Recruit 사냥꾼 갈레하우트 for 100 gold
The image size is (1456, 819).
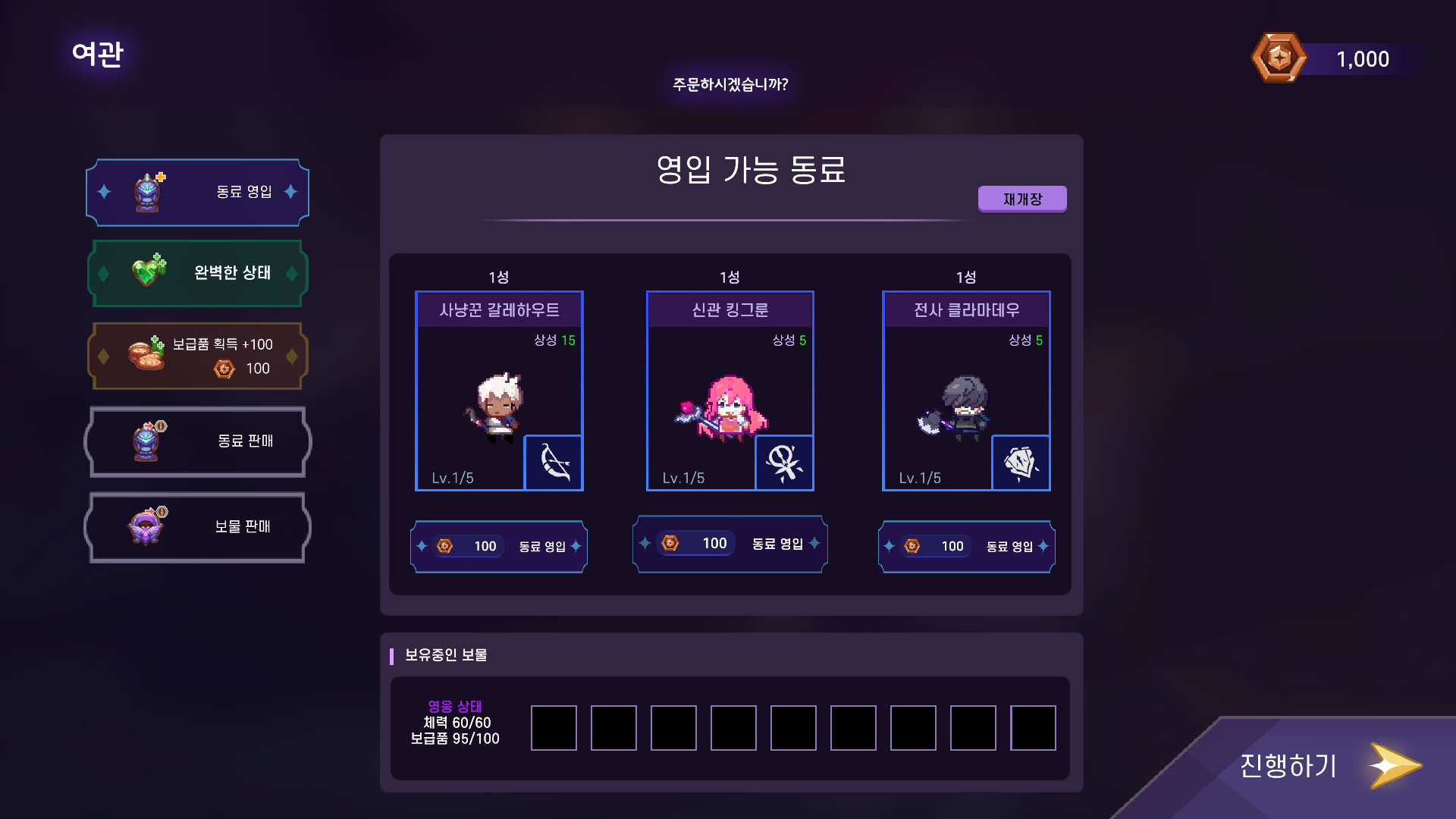[499, 546]
